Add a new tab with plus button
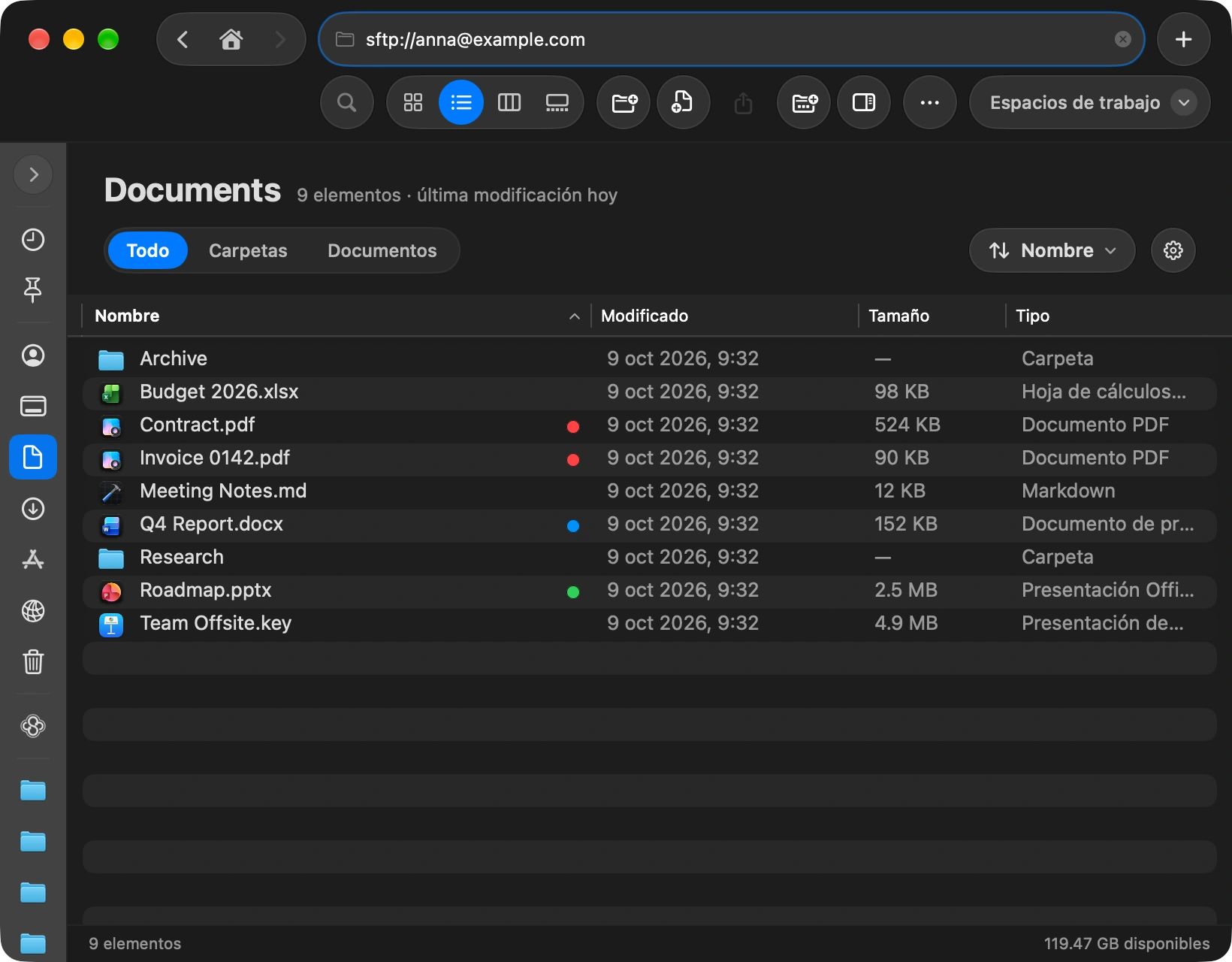Screen dimensions: 1232x962 1183,39
